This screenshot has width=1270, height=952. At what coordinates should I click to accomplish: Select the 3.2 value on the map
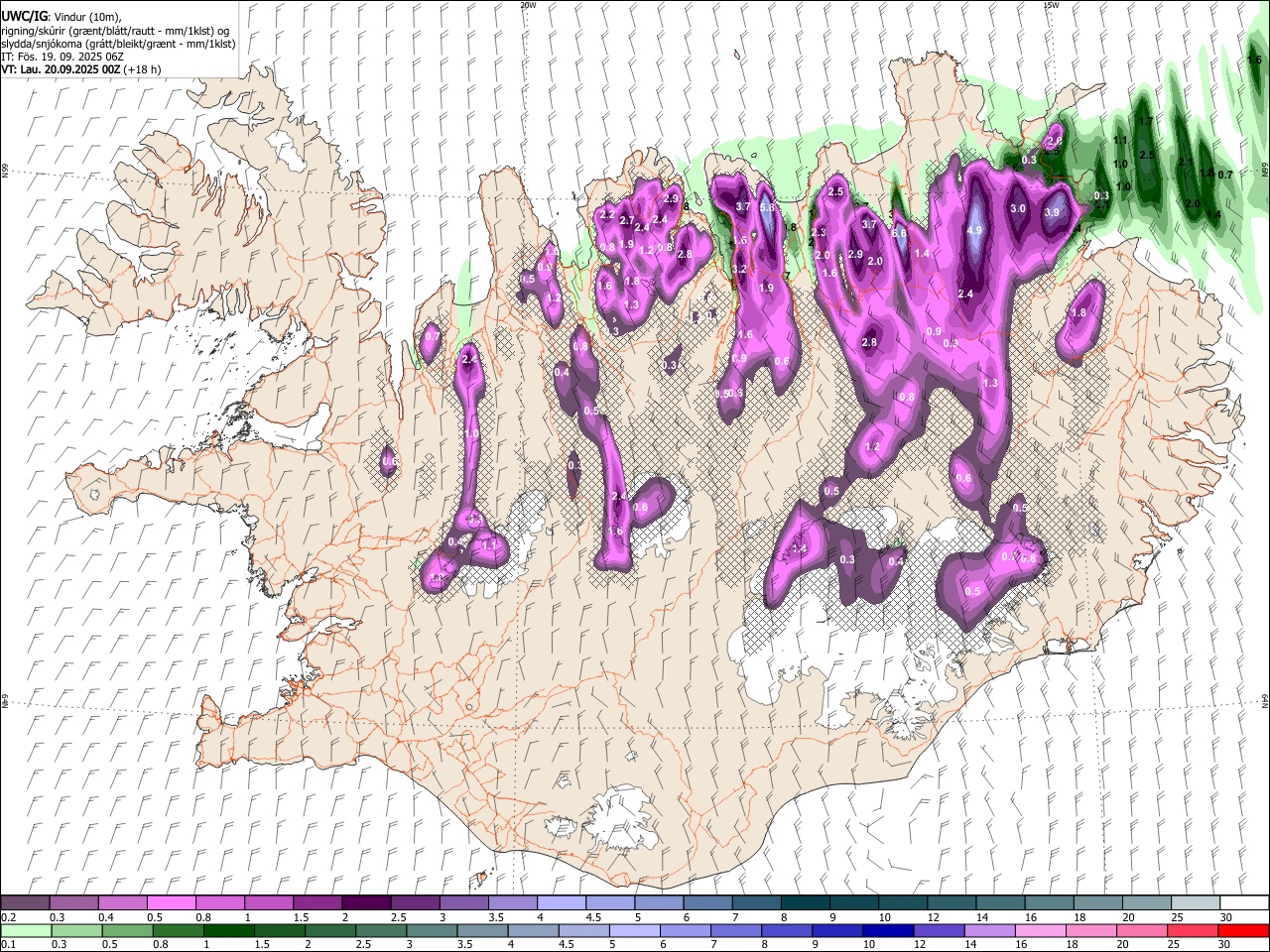[738, 269]
